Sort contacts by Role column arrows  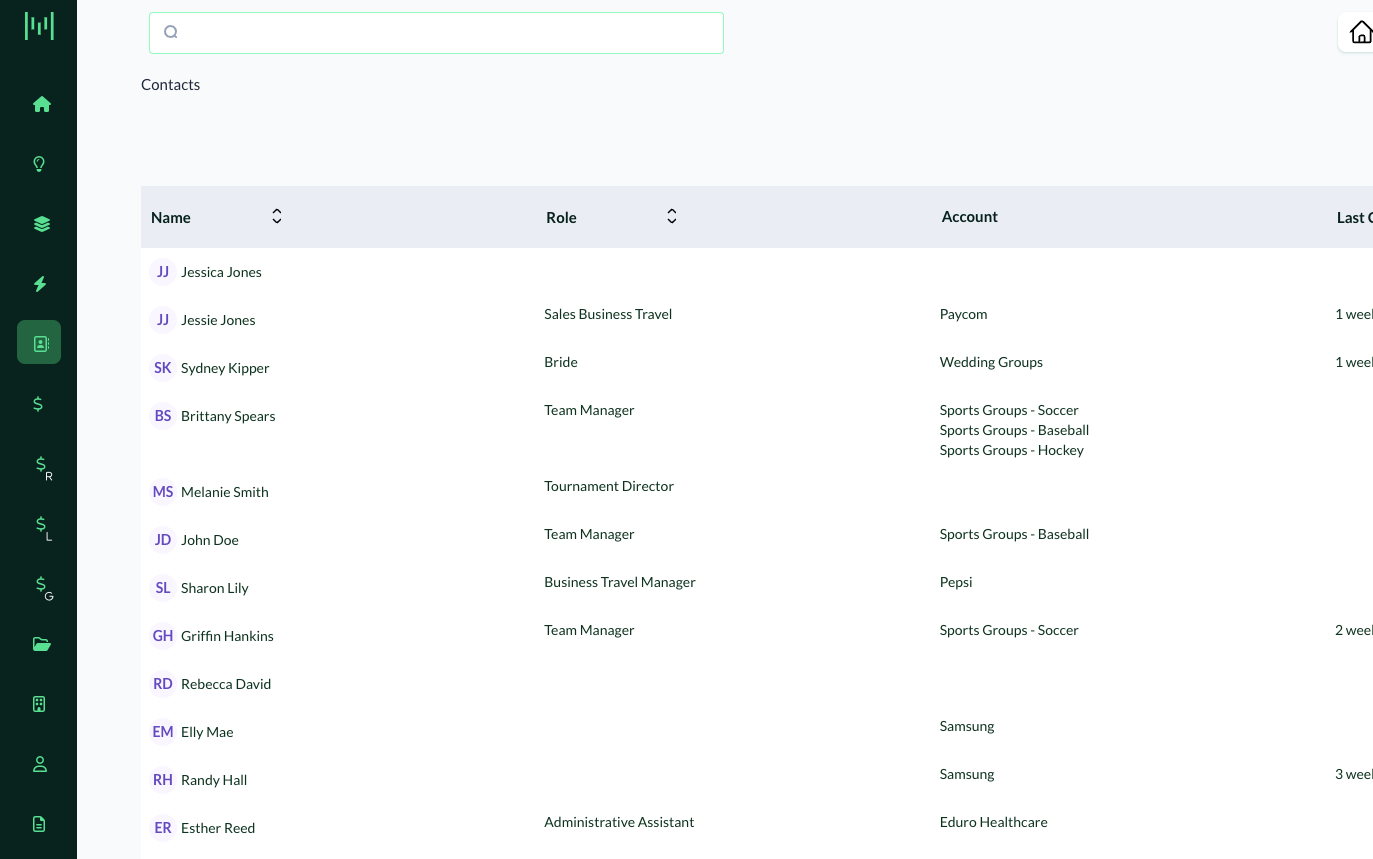pyautogui.click(x=672, y=217)
